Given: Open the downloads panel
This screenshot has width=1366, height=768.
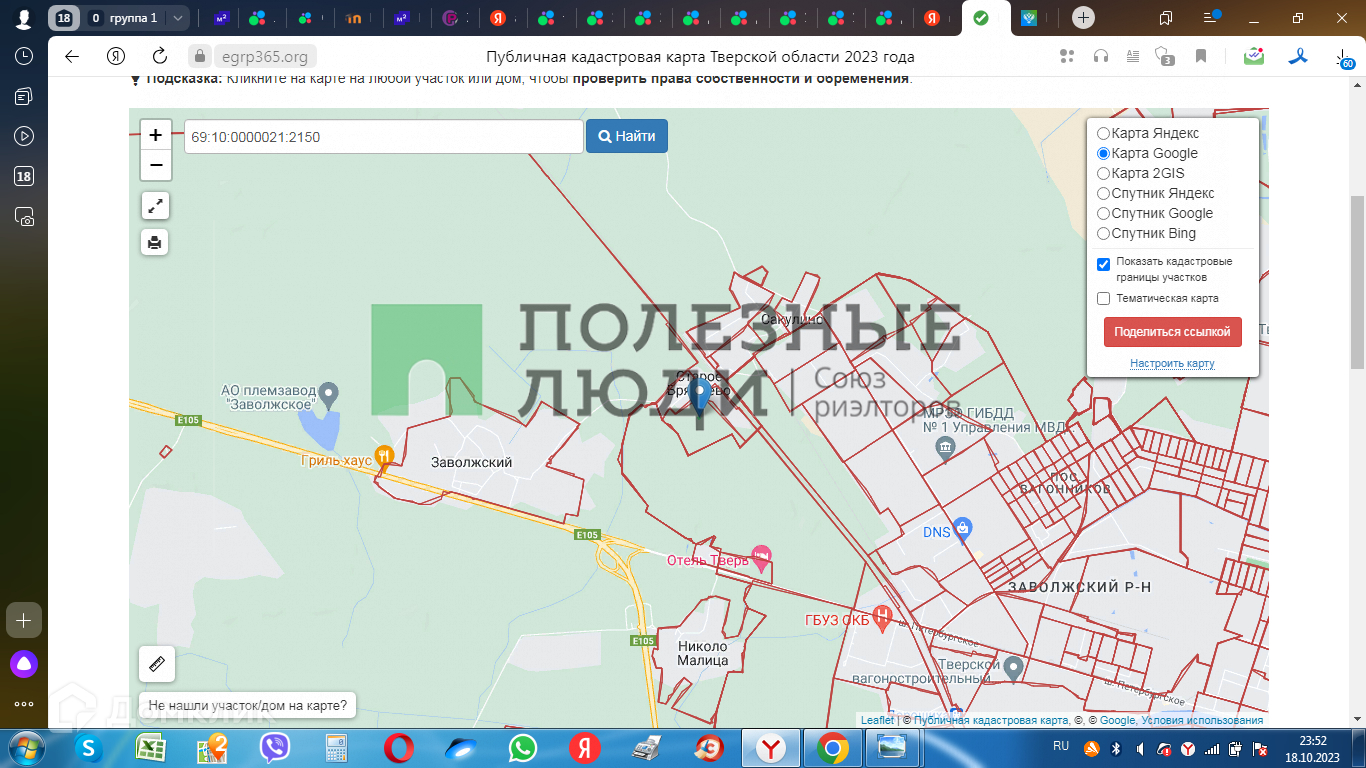Looking at the screenshot, I should [1344, 58].
